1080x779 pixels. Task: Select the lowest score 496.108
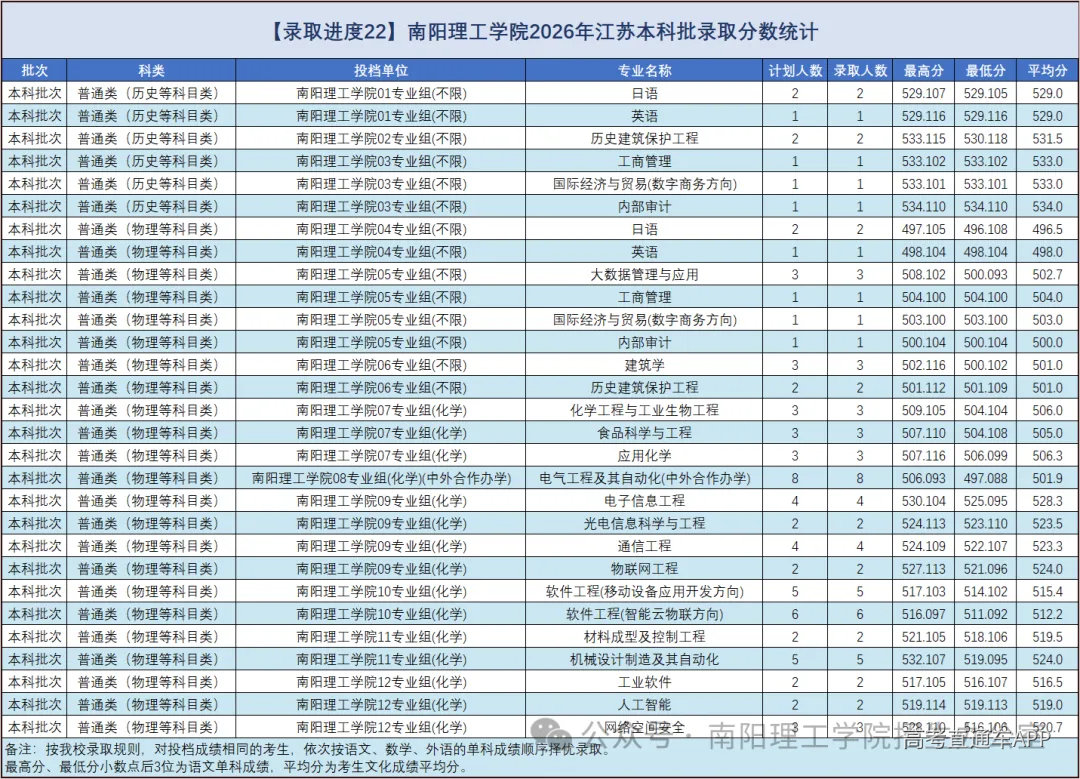[986, 229]
